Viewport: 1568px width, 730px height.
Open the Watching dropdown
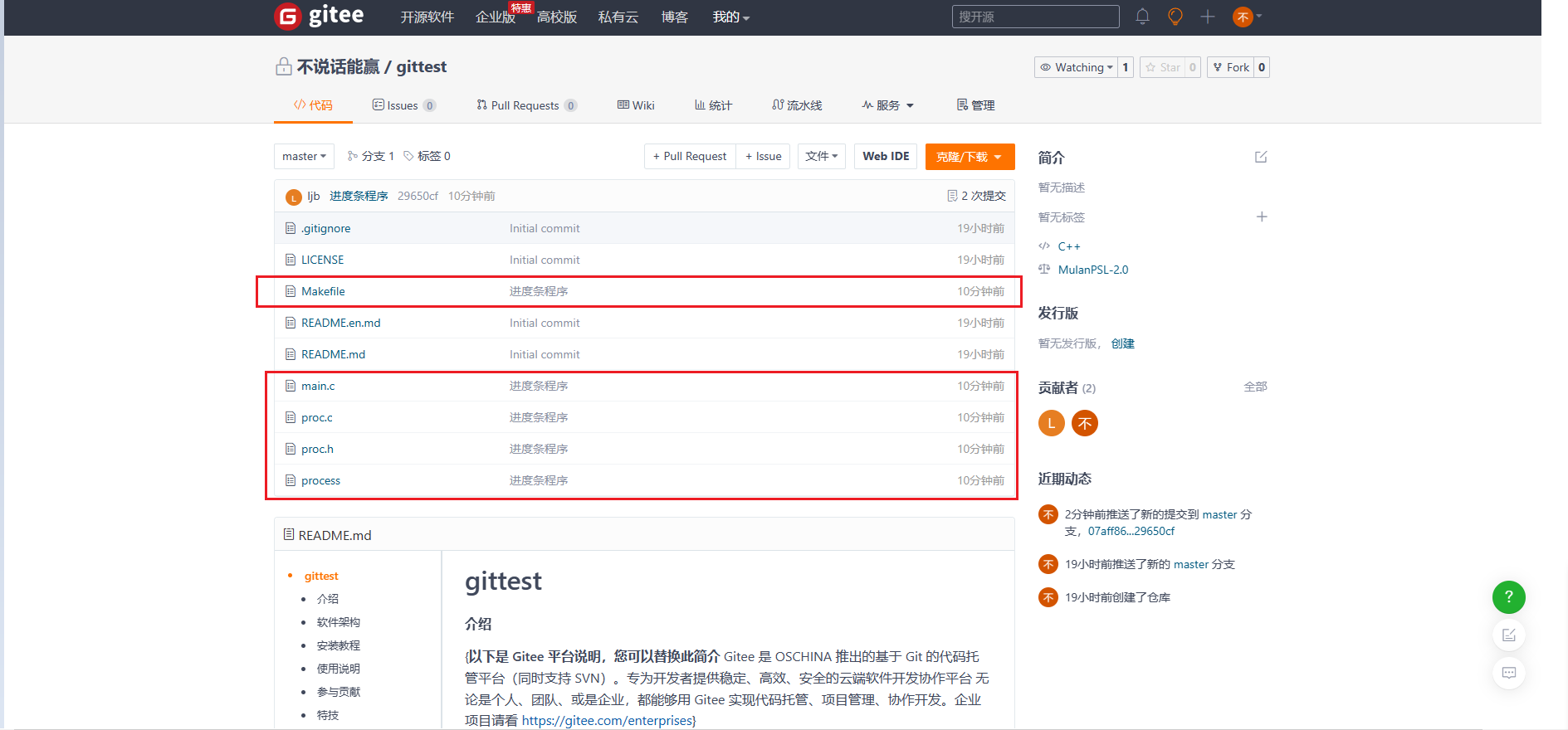[1075, 67]
